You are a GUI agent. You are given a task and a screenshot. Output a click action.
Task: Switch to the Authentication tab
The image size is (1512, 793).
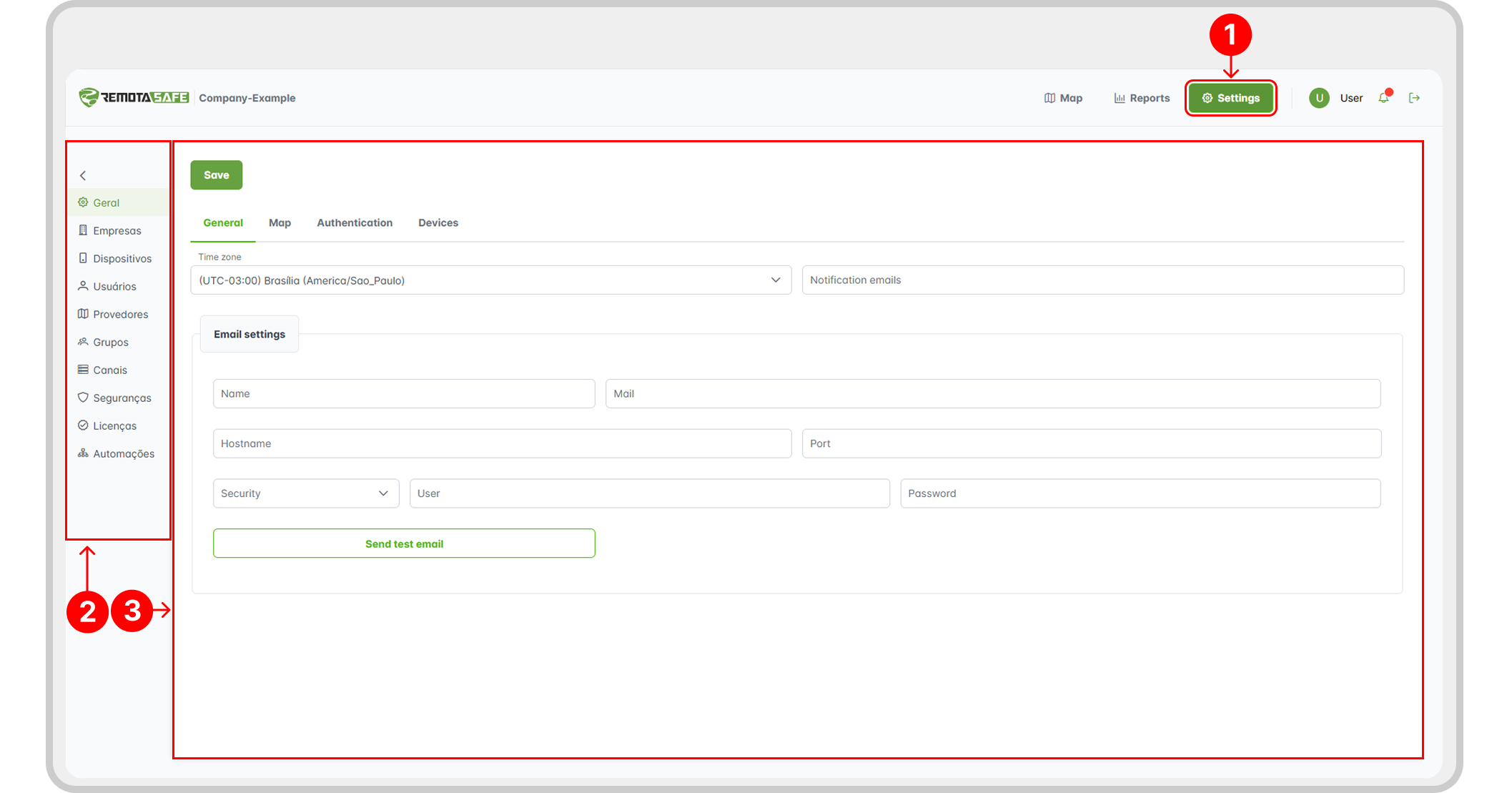click(x=355, y=223)
